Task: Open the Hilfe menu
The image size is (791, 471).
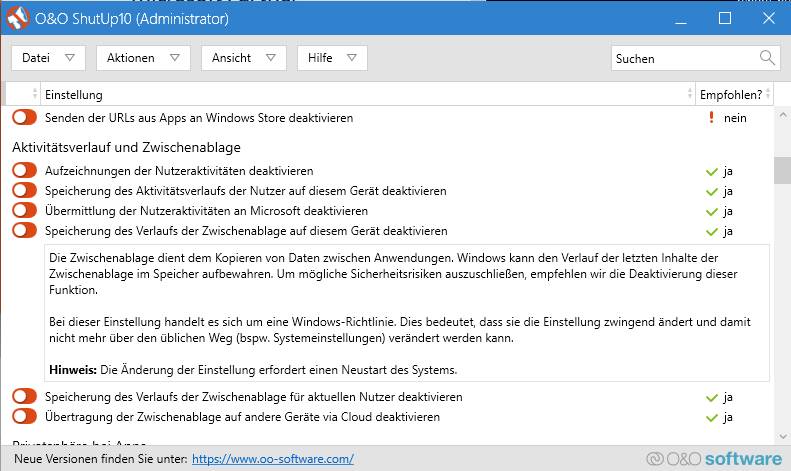Action: (332, 58)
